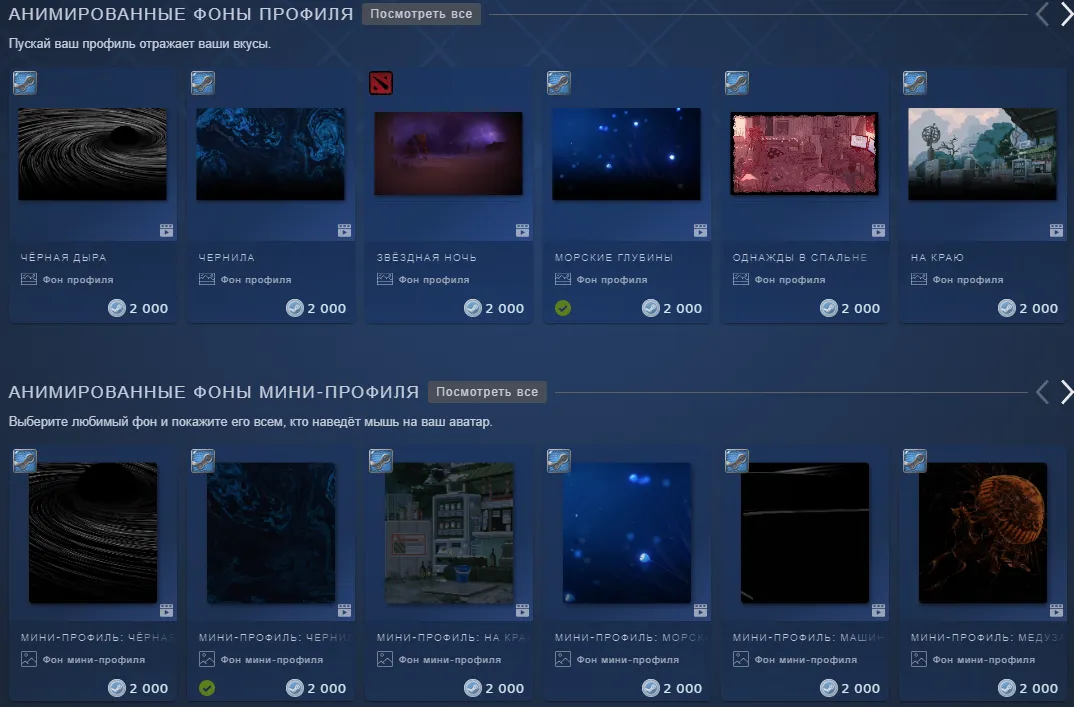Click Фон мини-профиля label under Мини-профиль: Машин

(x=806, y=660)
